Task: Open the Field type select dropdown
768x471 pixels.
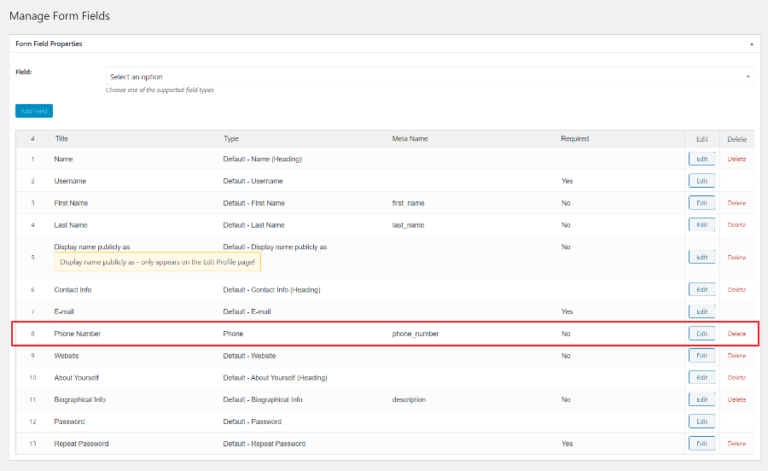Action: tap(429, 77)
